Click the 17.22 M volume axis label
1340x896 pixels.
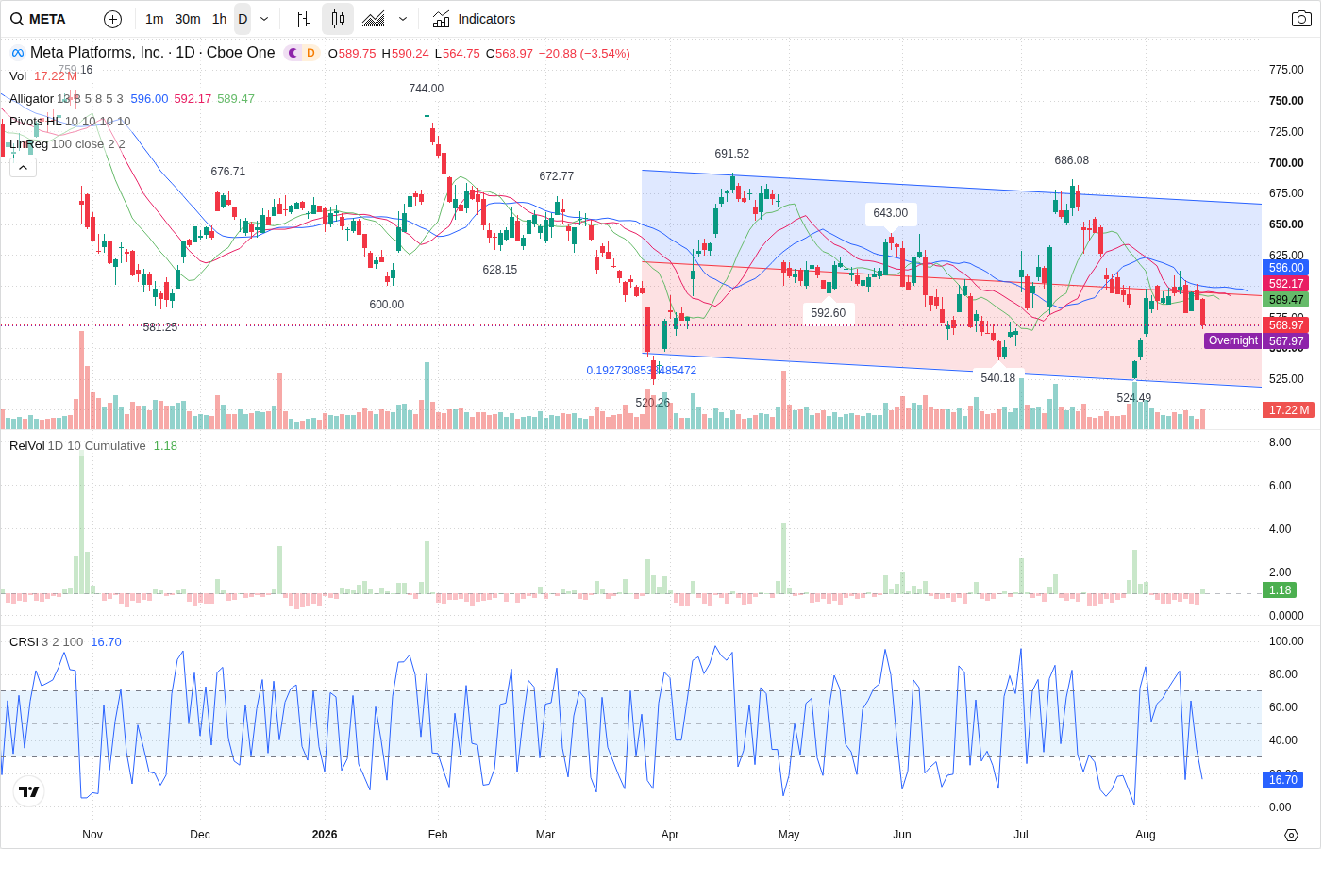coord(1289,410)
